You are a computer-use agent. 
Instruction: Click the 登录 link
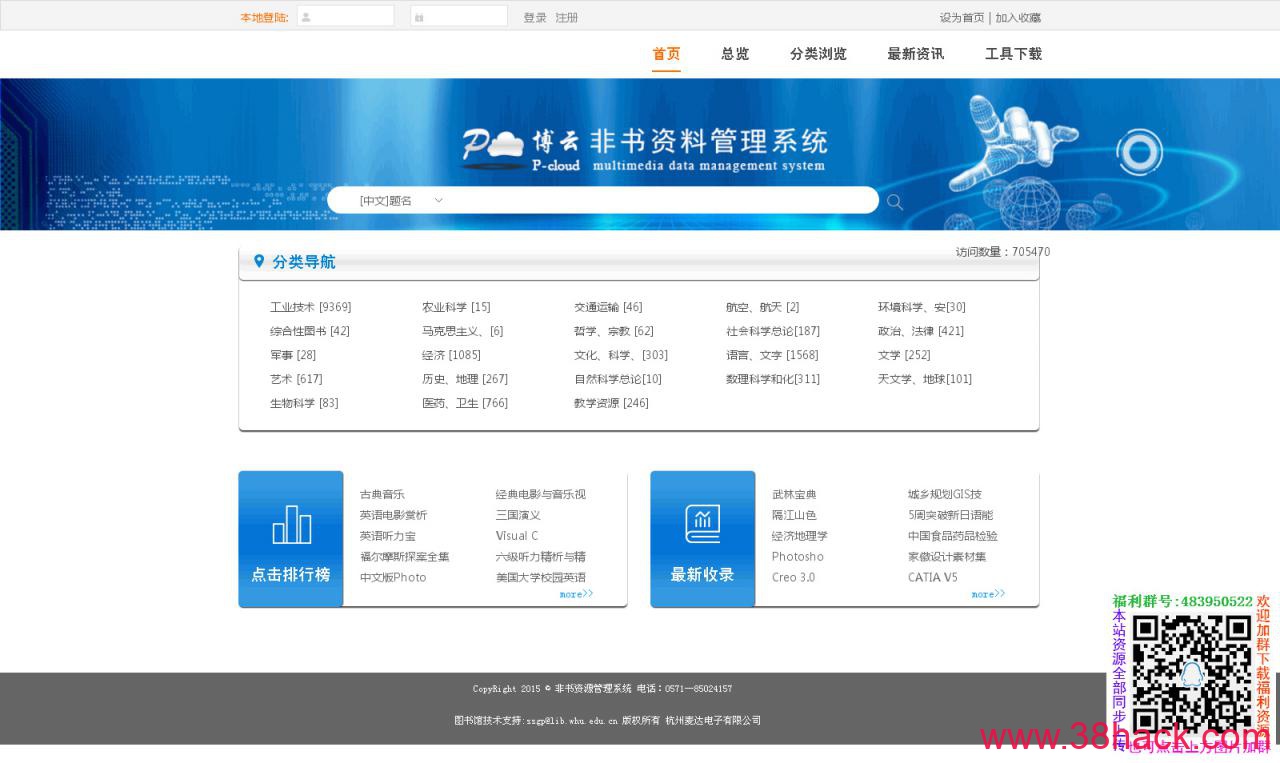[x=535, y=18]
